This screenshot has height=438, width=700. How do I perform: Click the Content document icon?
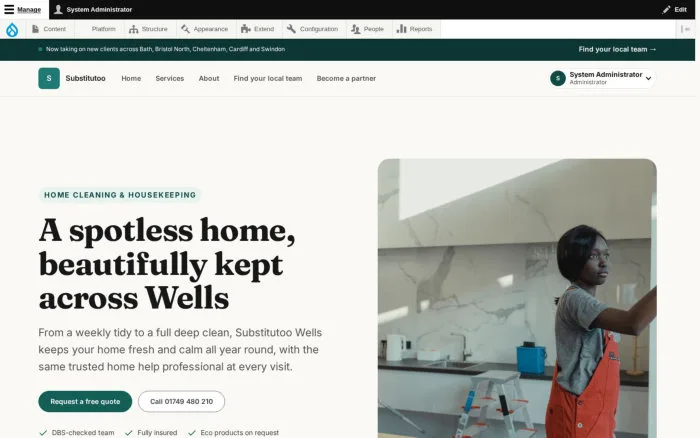pyautogui.click(x=35, y=29)
